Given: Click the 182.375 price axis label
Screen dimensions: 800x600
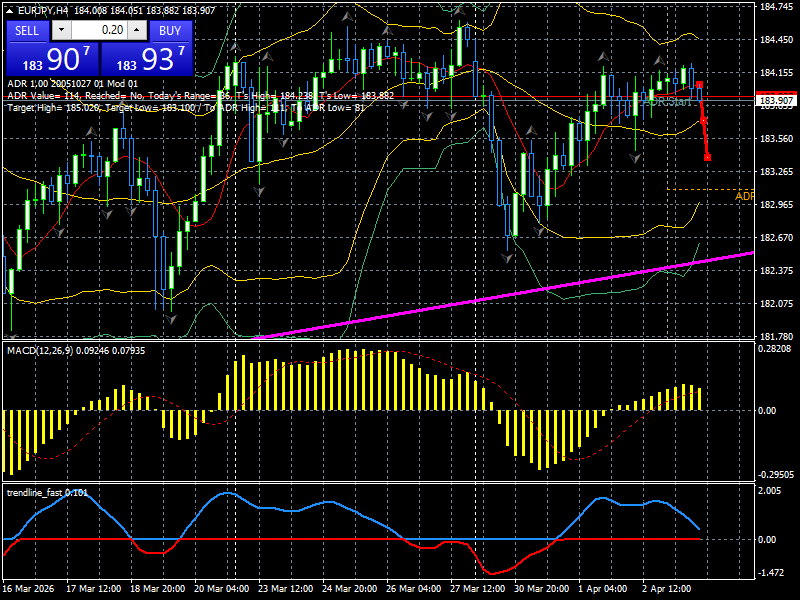Looking at the screenshot, I should [x=777, y=271].
